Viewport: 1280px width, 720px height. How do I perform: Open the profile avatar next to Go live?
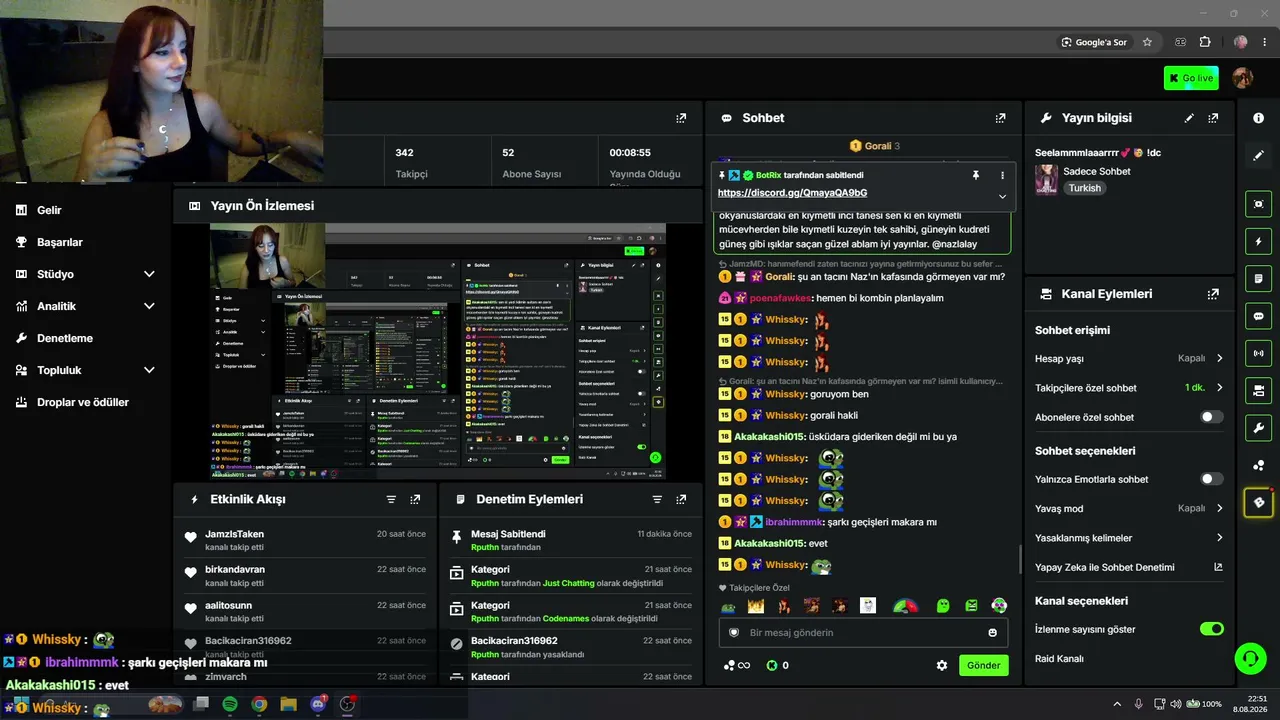(1243, 78)
